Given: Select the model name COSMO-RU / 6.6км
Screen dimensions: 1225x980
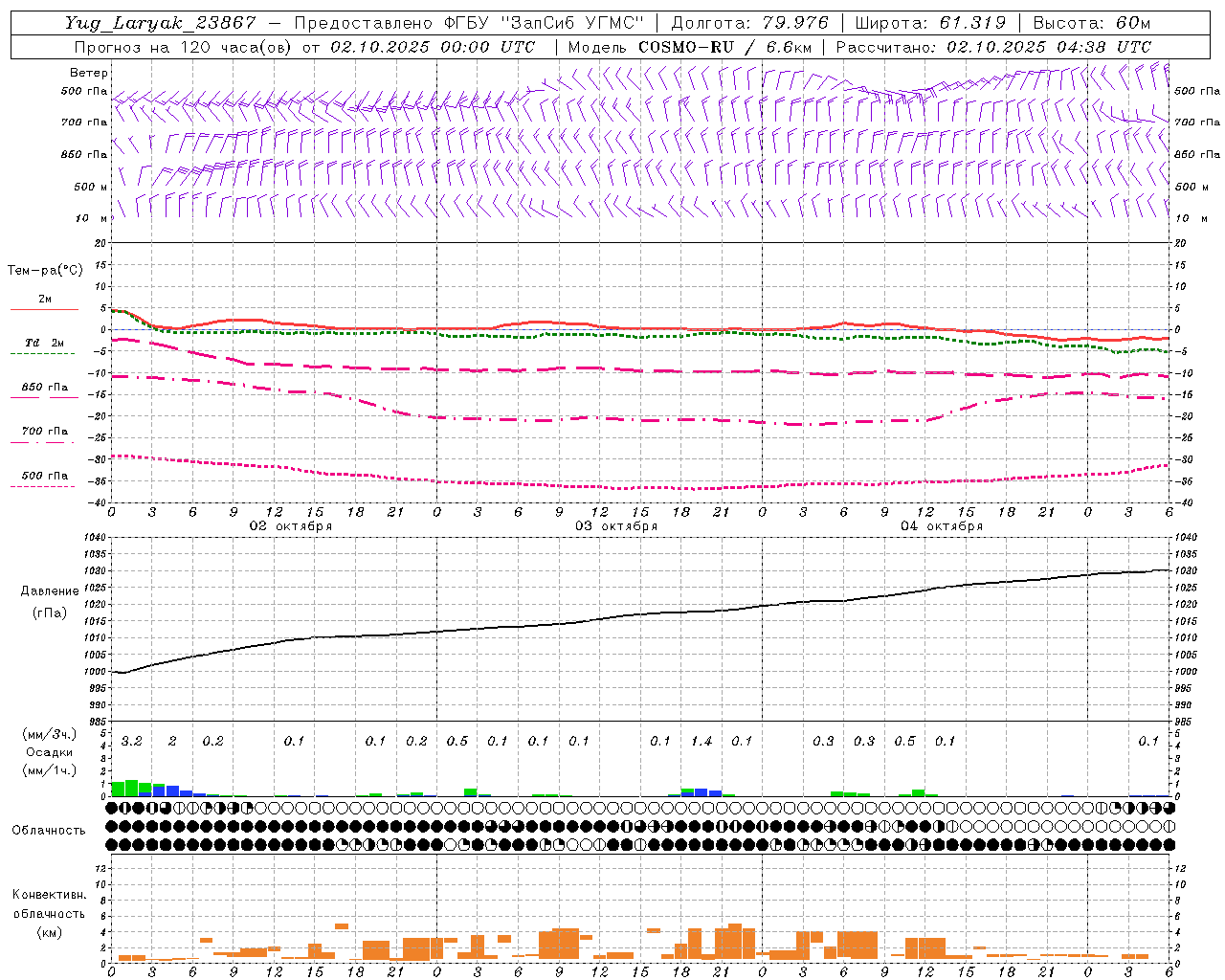Looking at the screenshot, I should [725, 47].
